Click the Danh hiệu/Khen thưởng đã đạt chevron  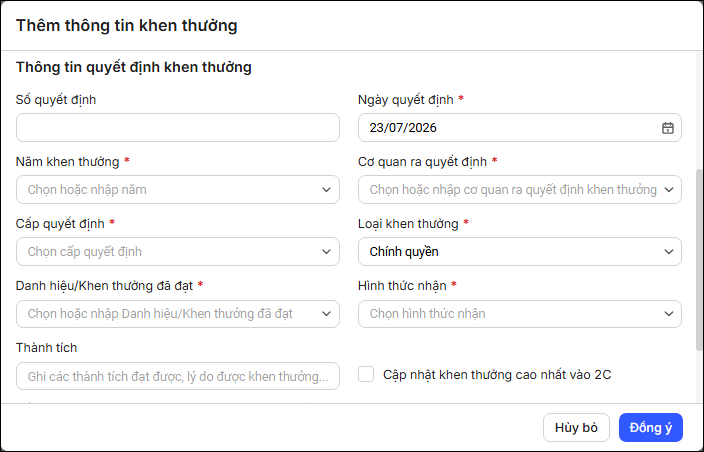[x=326, y=314]
